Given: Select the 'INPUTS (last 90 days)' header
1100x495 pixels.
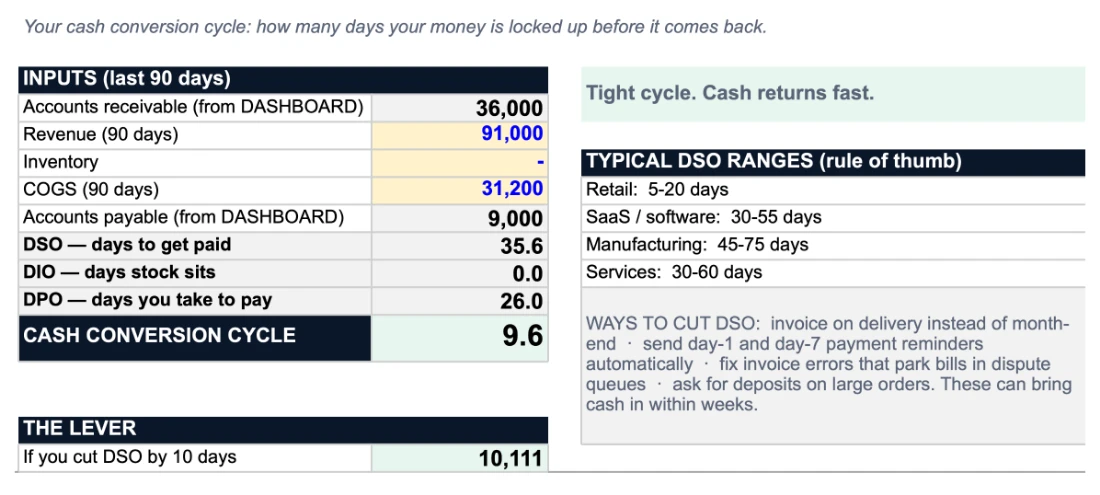Looking at the screenshot, I should pos(283,79).
